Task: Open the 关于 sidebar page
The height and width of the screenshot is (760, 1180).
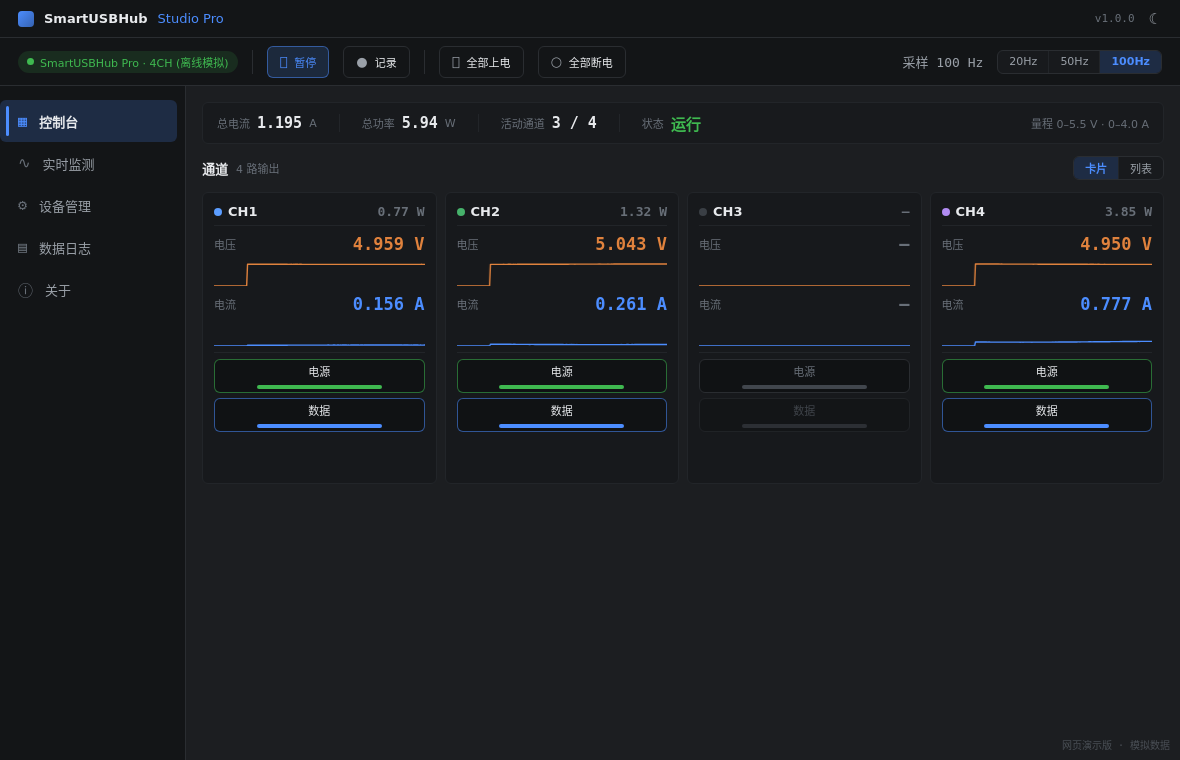Action: pyautogui.click(x=89, y=290)
